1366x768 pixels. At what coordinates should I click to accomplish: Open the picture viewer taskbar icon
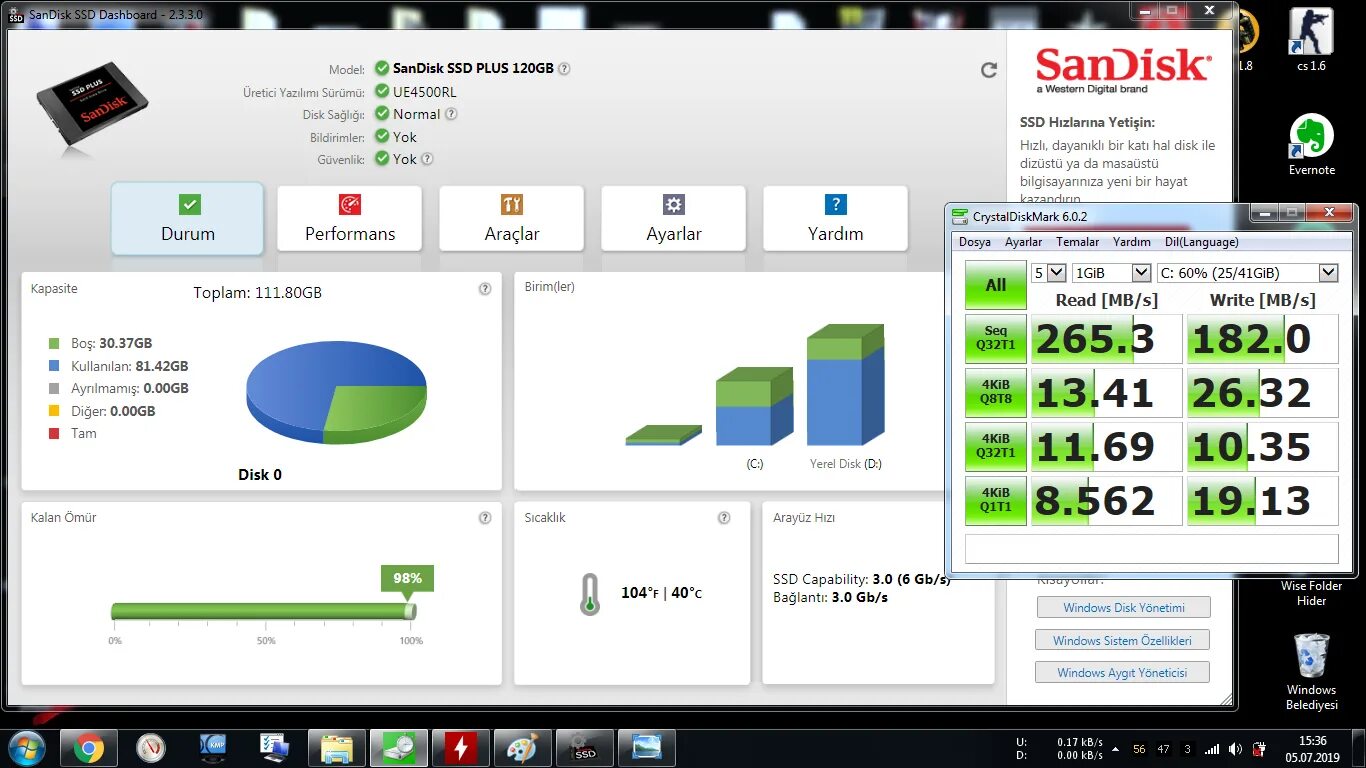pyautogui.click(x=646, y=748)
